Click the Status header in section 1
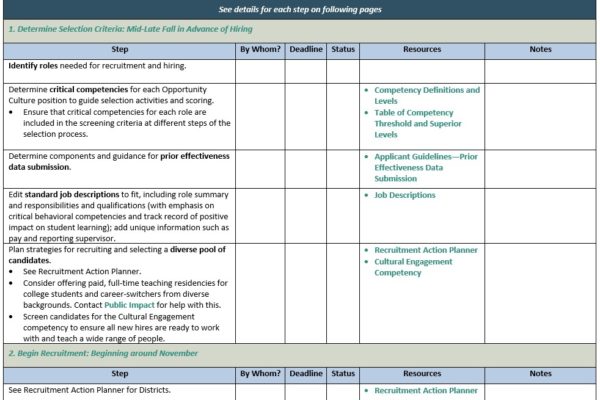The height and width of the screenshot is (400, 600). click(343, 49)
